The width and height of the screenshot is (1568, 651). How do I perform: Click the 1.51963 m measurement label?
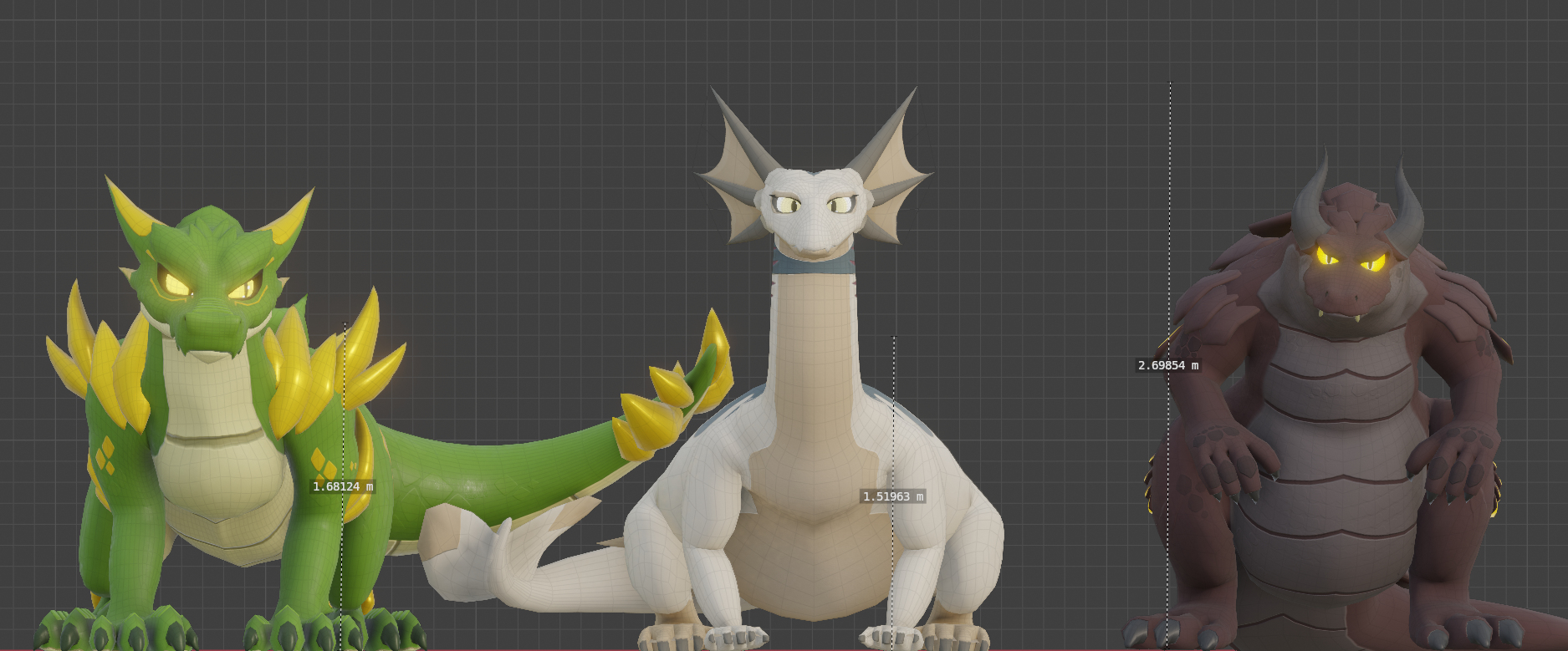point(893,496)
